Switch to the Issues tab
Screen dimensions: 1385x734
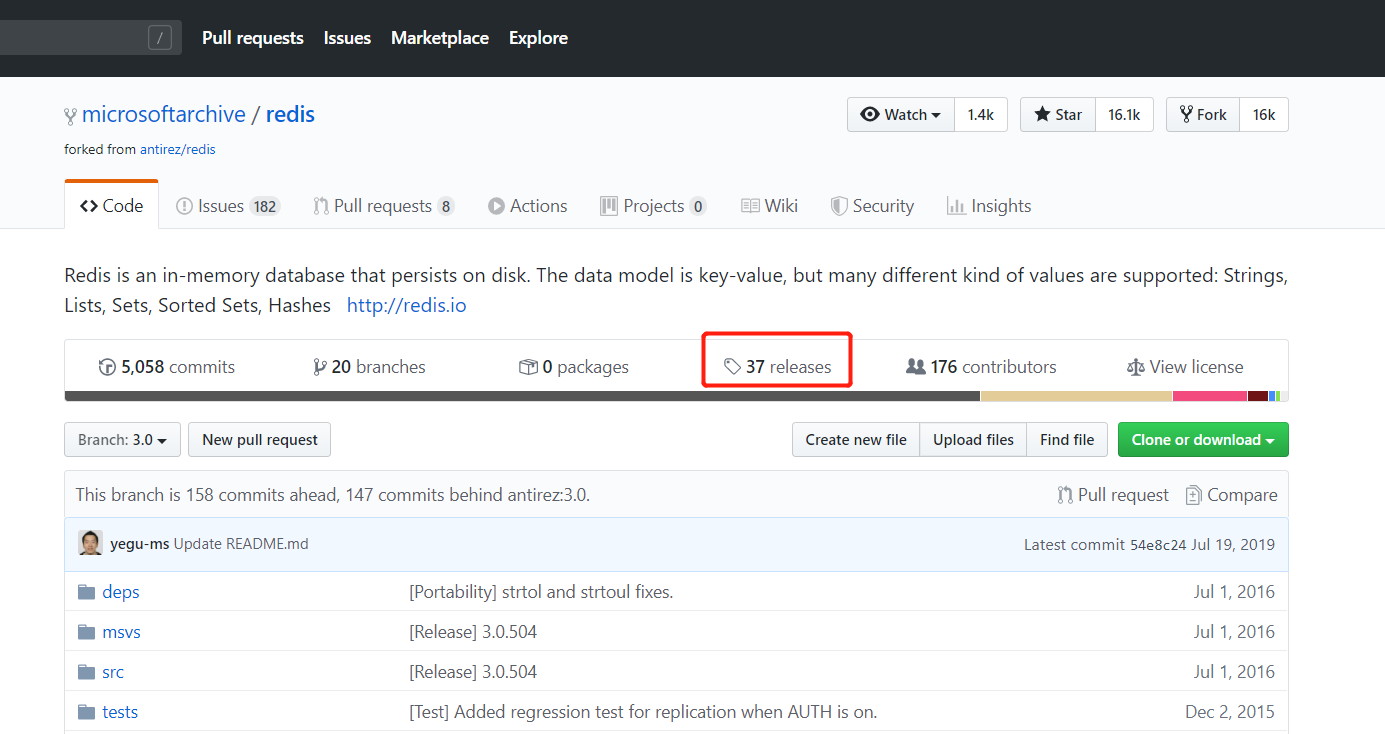(x=228, y=206)
